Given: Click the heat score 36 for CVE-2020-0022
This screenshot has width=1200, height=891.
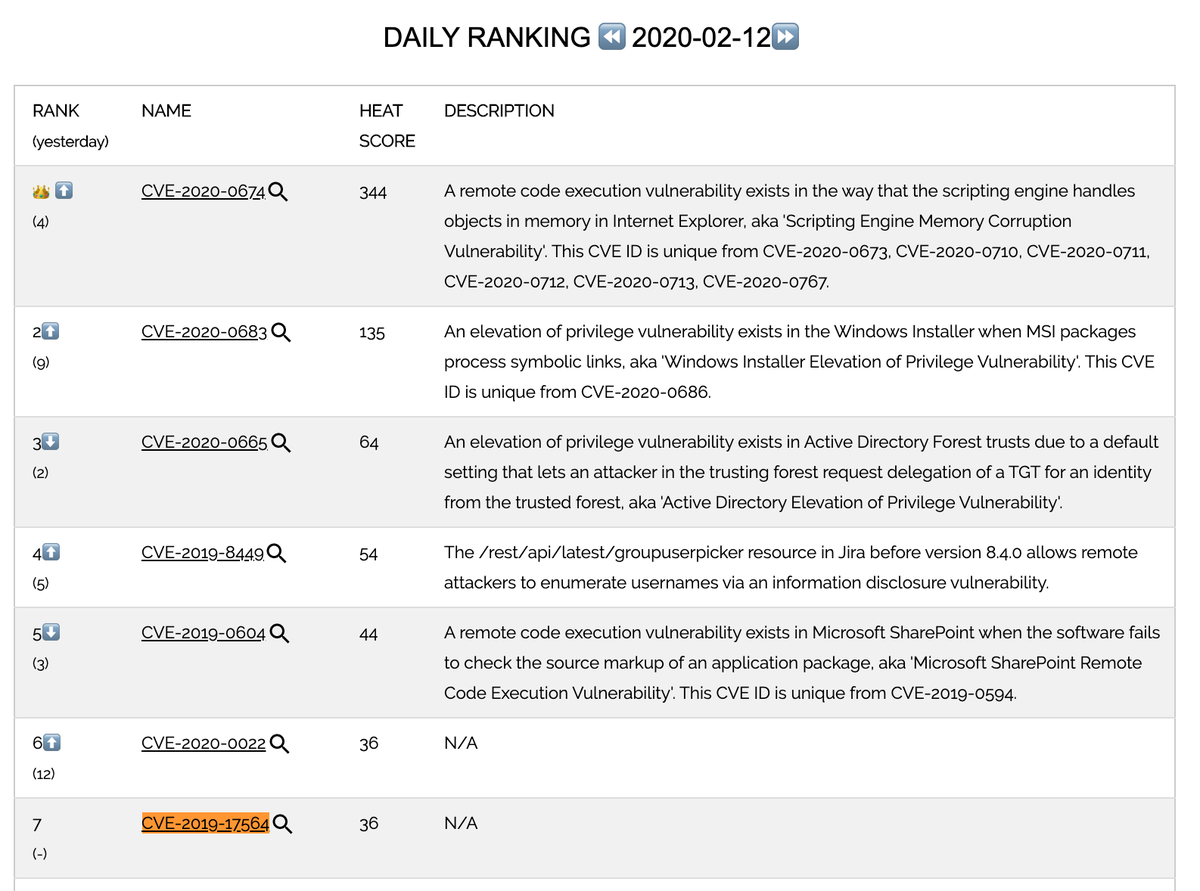Looking at the screenshot, I should pos(369,743).
